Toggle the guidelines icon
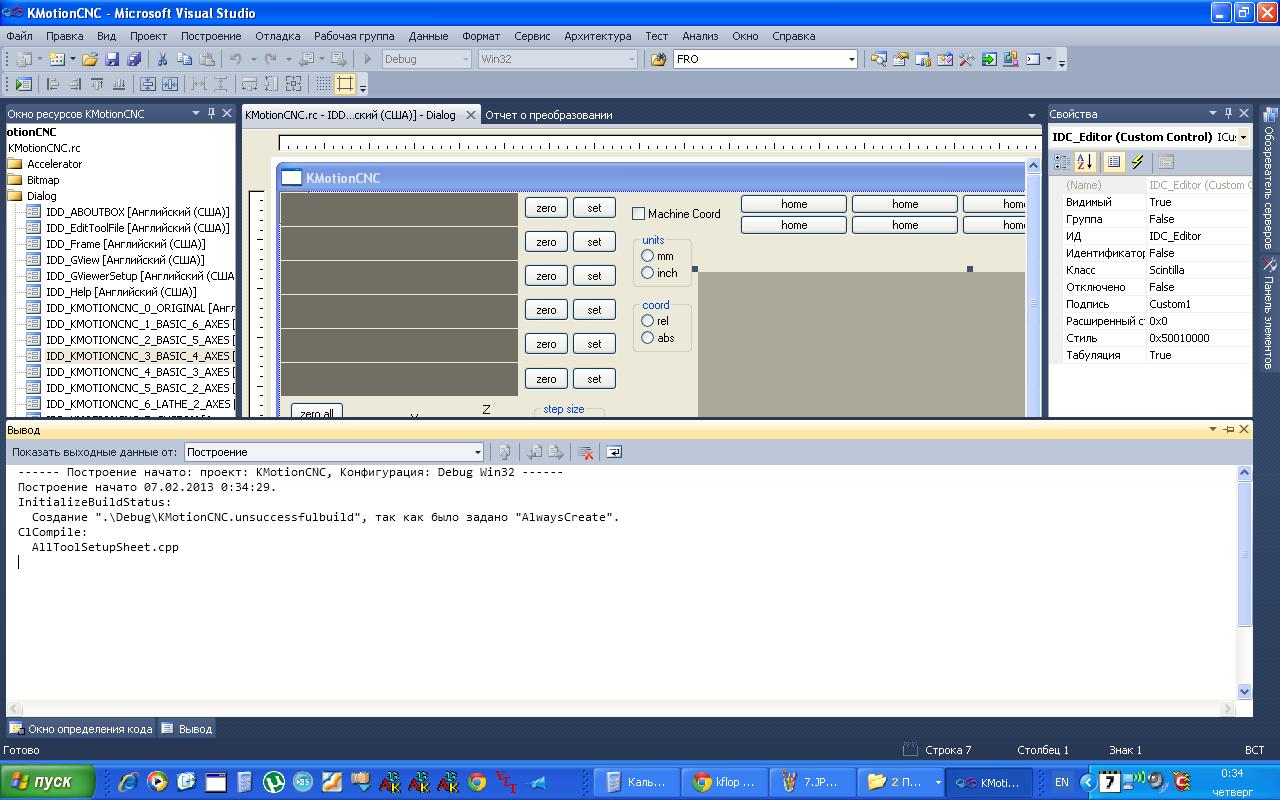1280x800 pixels. click(x=345, y=84)
